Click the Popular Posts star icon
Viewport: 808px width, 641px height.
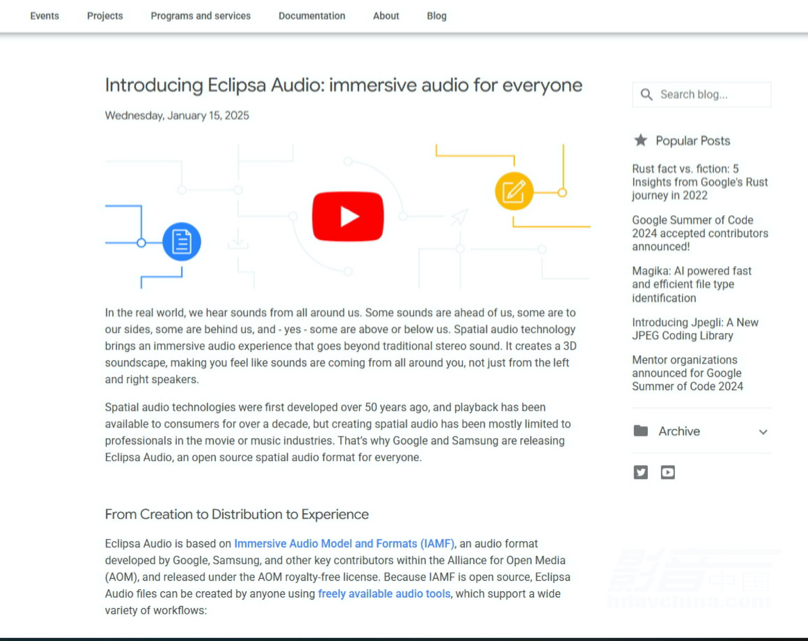[x=641, y=140]
